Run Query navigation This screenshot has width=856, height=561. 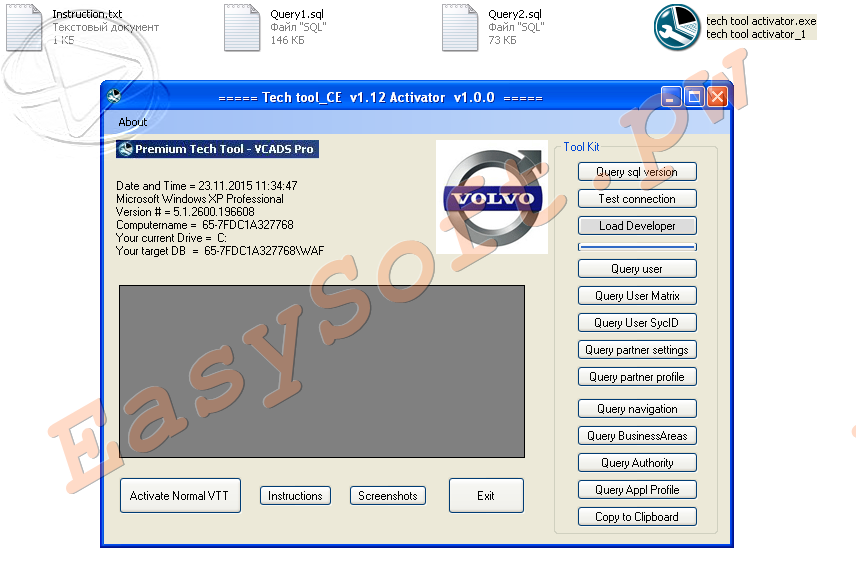tap(637, 409)
